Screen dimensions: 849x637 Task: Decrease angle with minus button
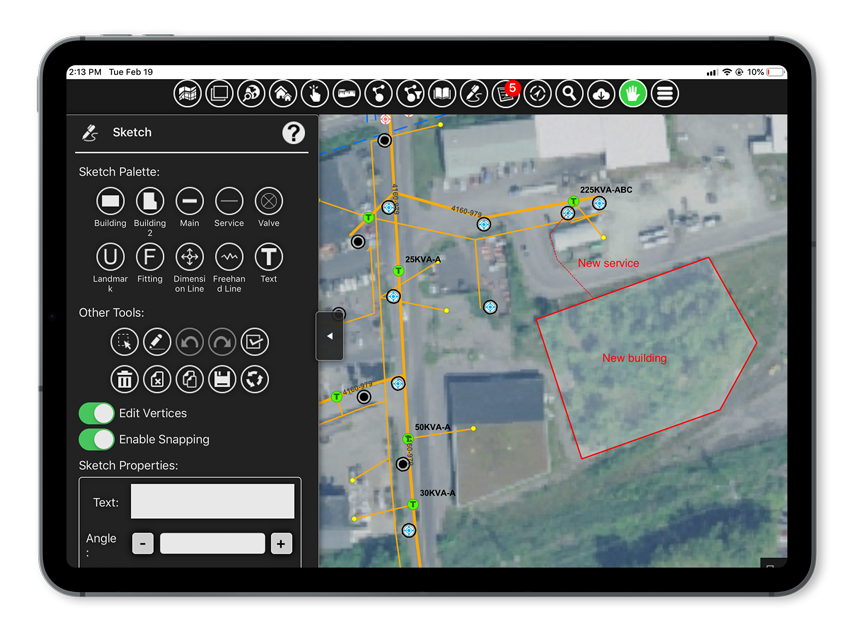(143, 543)
